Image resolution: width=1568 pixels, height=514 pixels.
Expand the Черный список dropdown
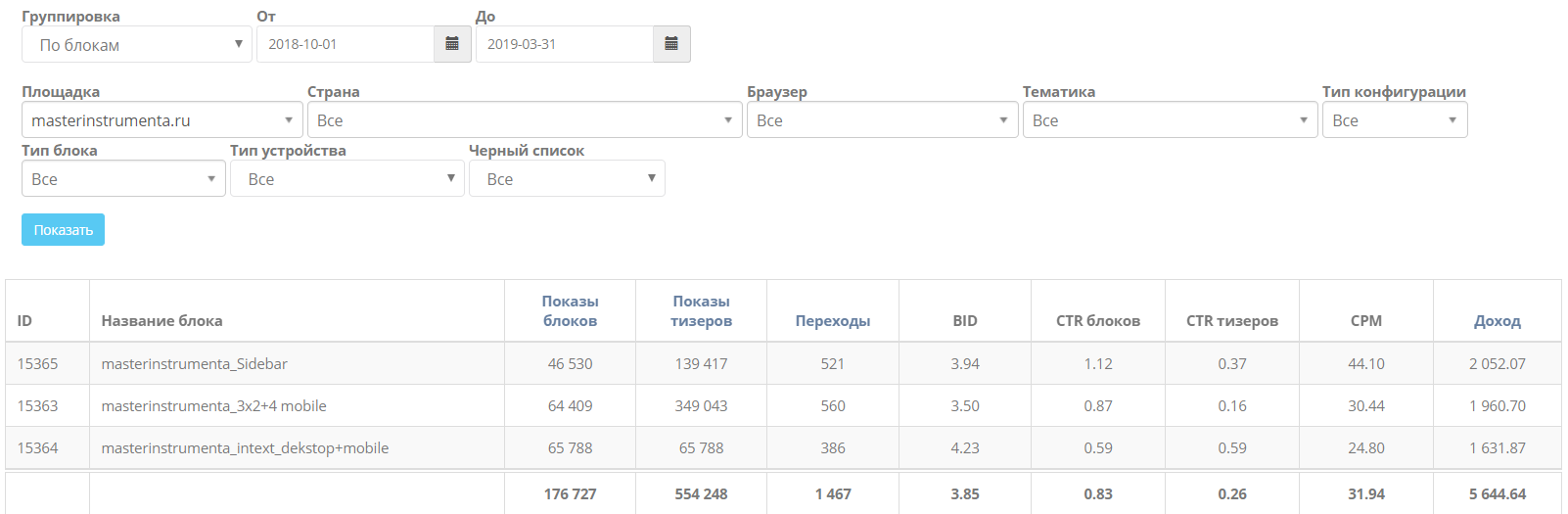click(567, 179)
